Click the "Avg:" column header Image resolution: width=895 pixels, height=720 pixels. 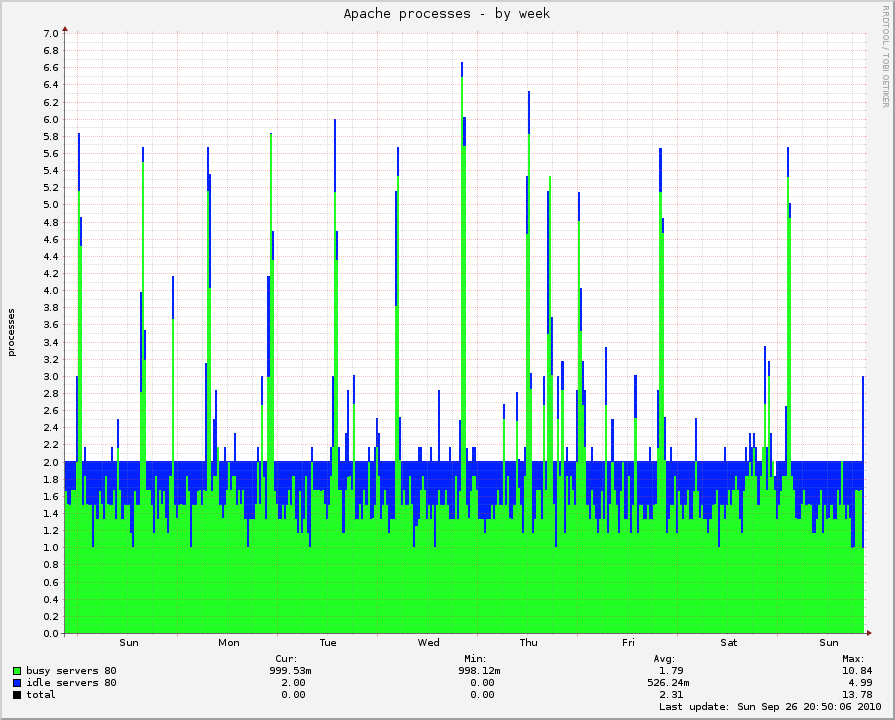tap(664, 659)
